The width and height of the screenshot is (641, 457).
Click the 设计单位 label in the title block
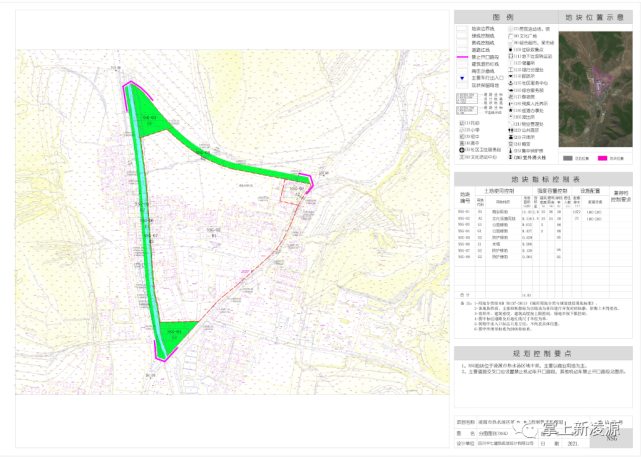466,444
